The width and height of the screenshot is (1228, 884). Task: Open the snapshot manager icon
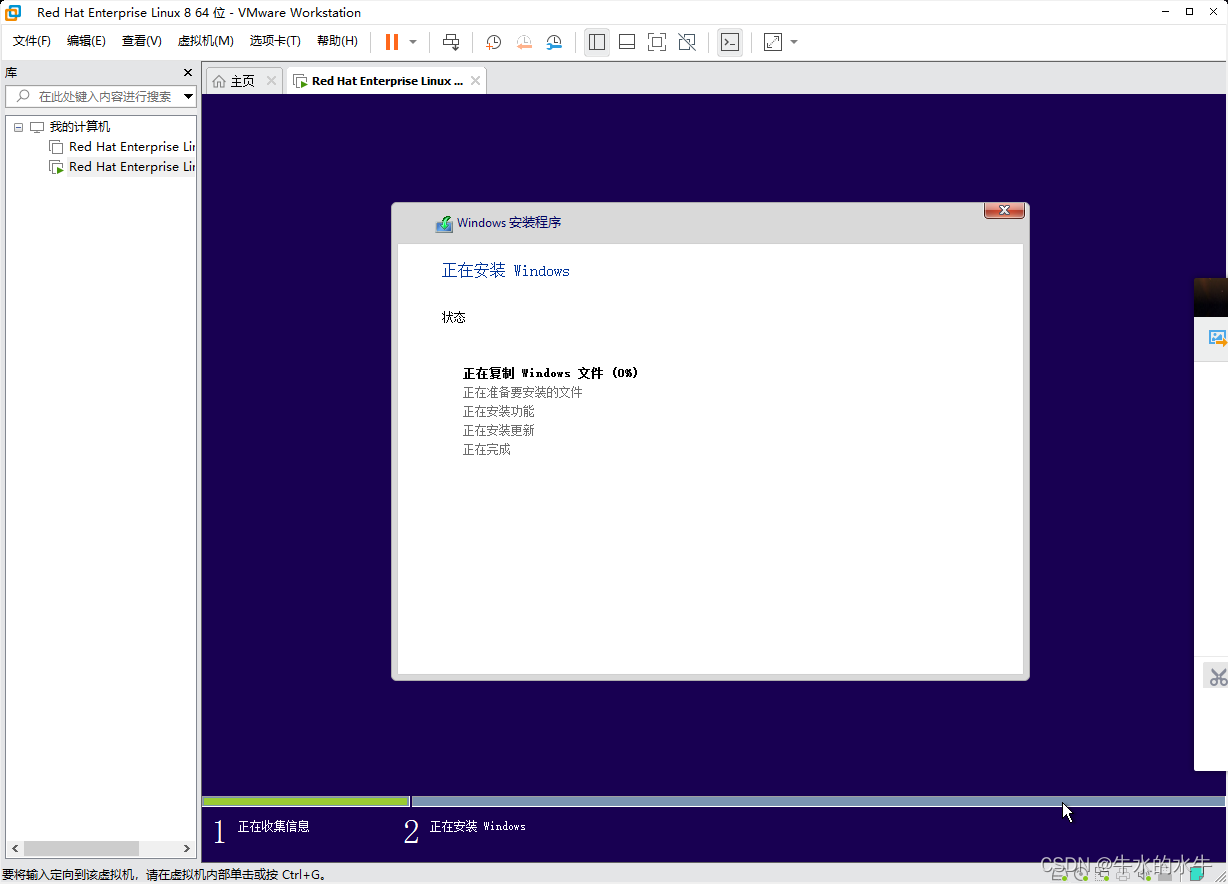pos(554,42)
